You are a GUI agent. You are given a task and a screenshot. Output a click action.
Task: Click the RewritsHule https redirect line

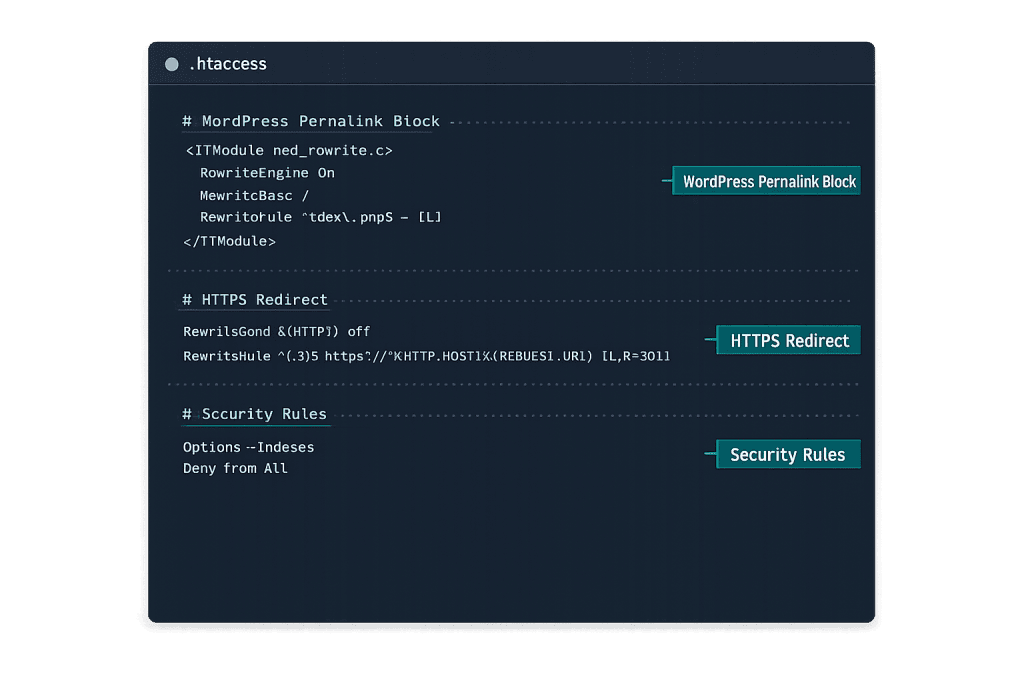[426, 357]
